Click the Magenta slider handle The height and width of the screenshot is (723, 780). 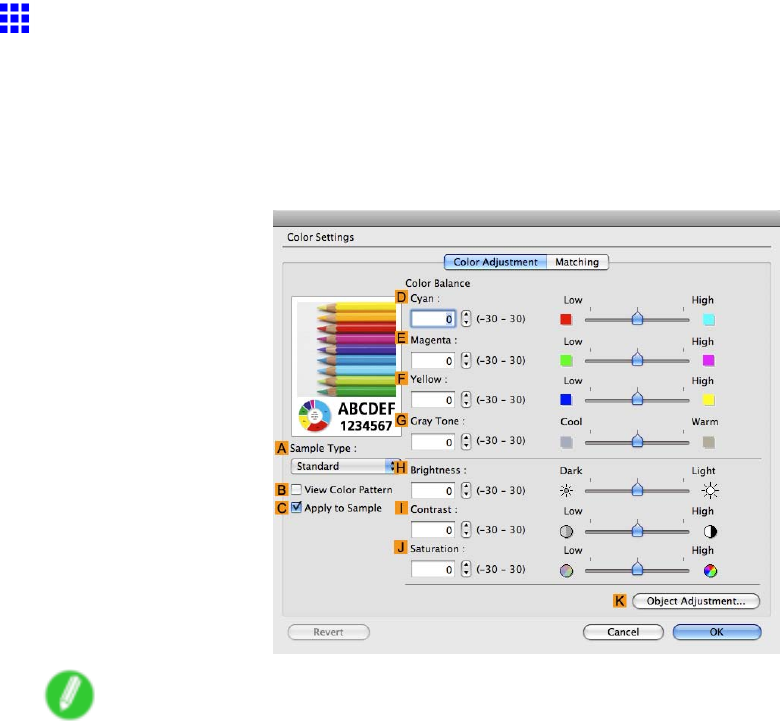(x=637, y=358)
